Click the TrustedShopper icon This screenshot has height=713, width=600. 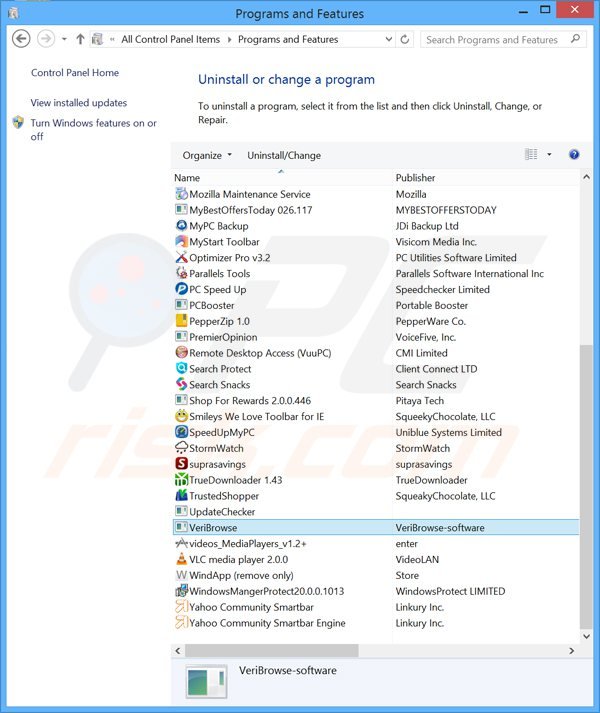pos(181,496)
